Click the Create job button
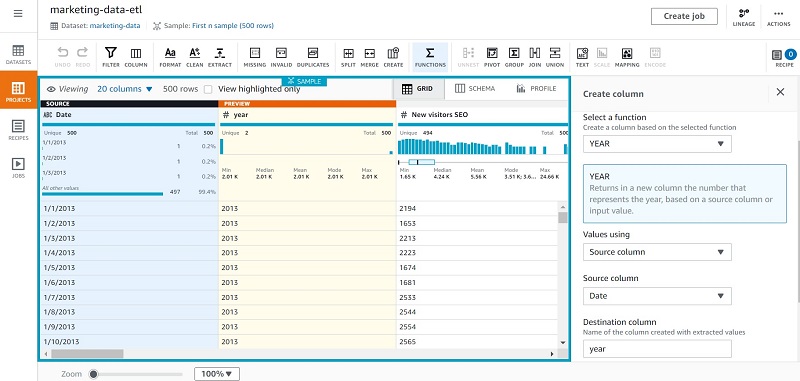 click(x=684, y=16)
